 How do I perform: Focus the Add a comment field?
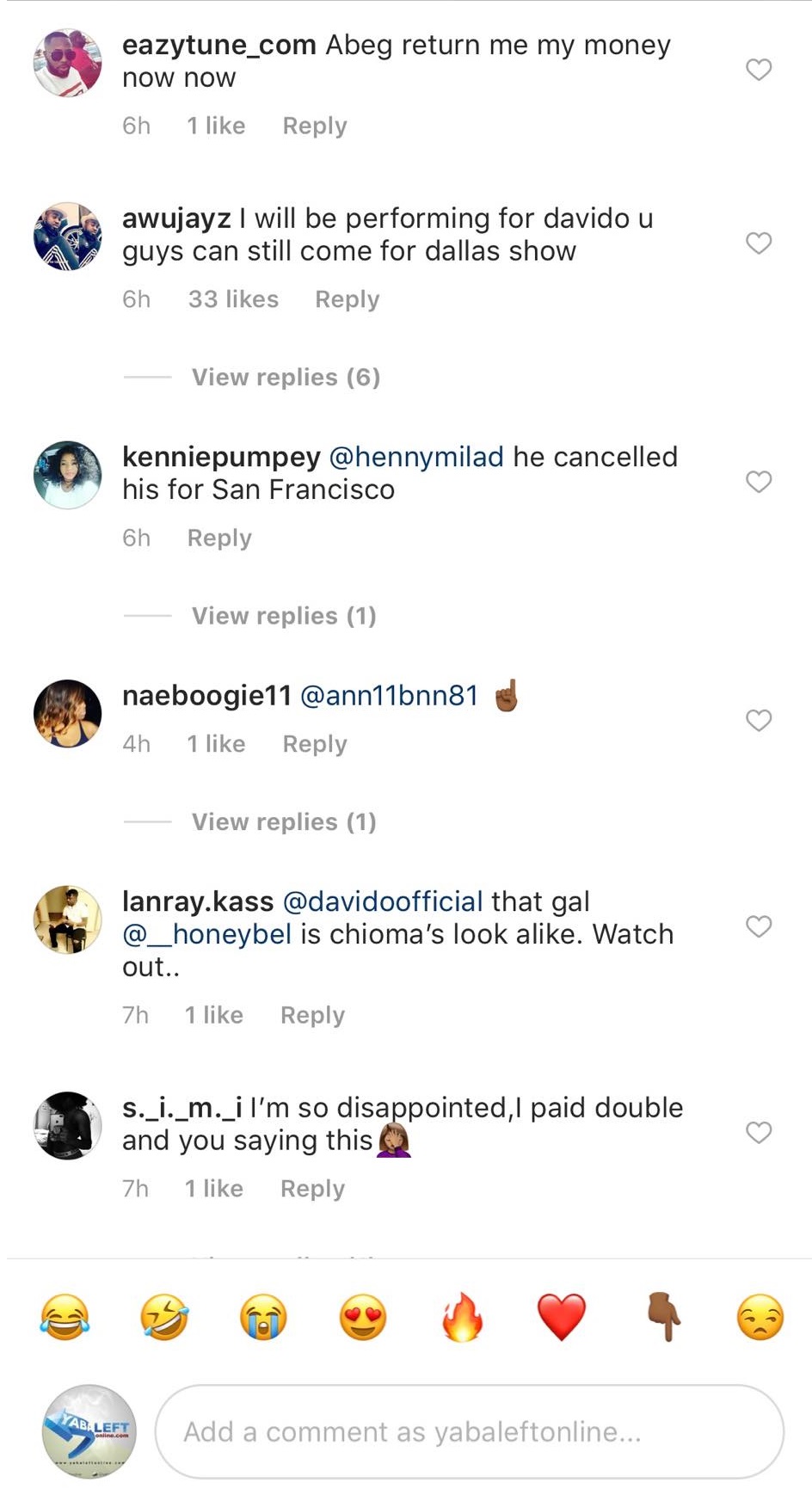click(x=470, y=1431)
